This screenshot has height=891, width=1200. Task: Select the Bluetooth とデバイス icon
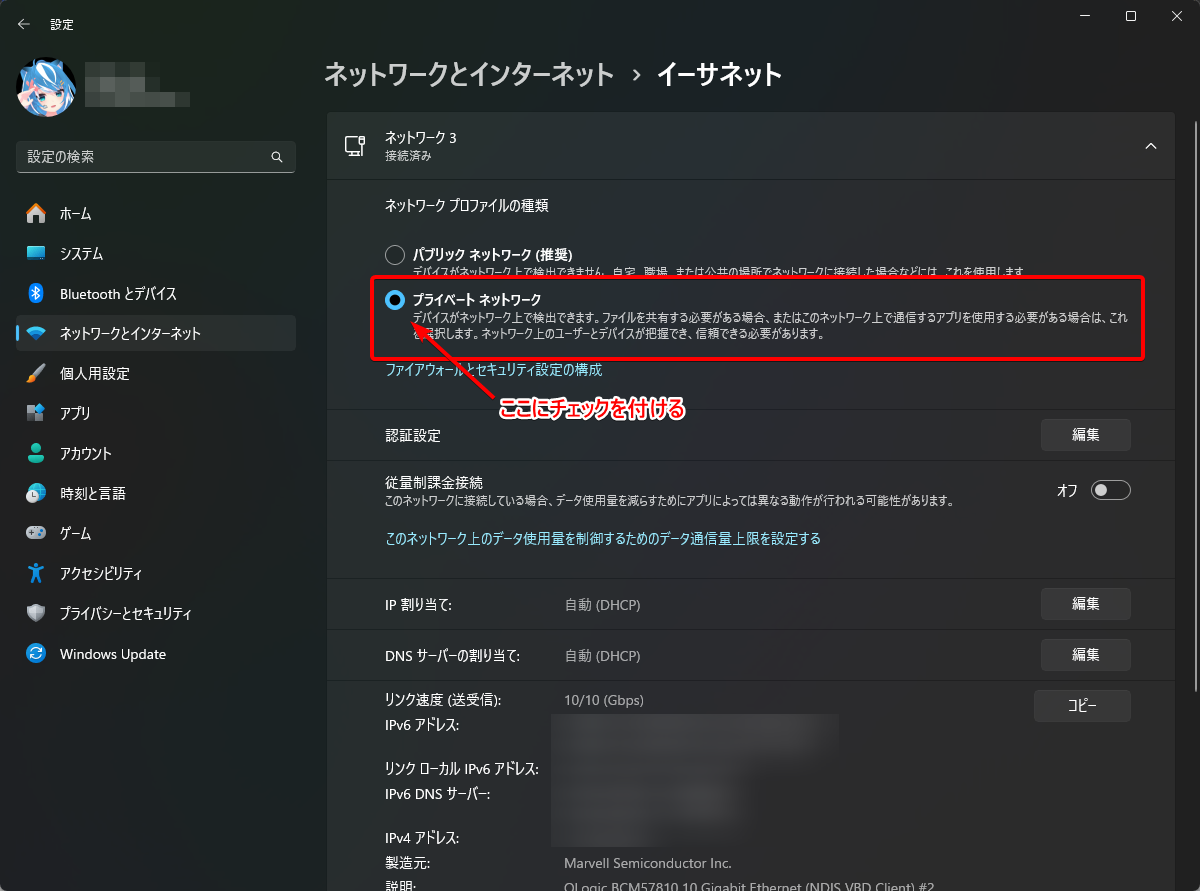click(38, 293)
